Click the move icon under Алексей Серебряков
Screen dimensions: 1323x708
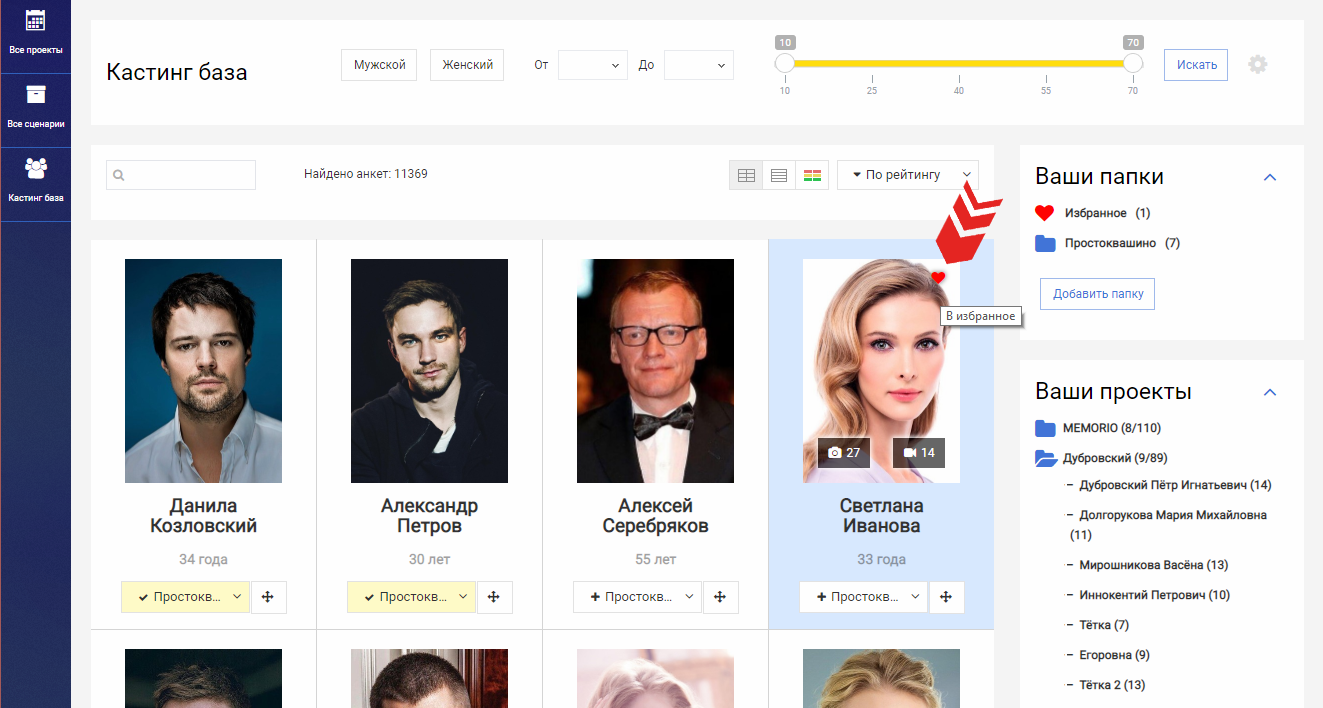(720, 597)
